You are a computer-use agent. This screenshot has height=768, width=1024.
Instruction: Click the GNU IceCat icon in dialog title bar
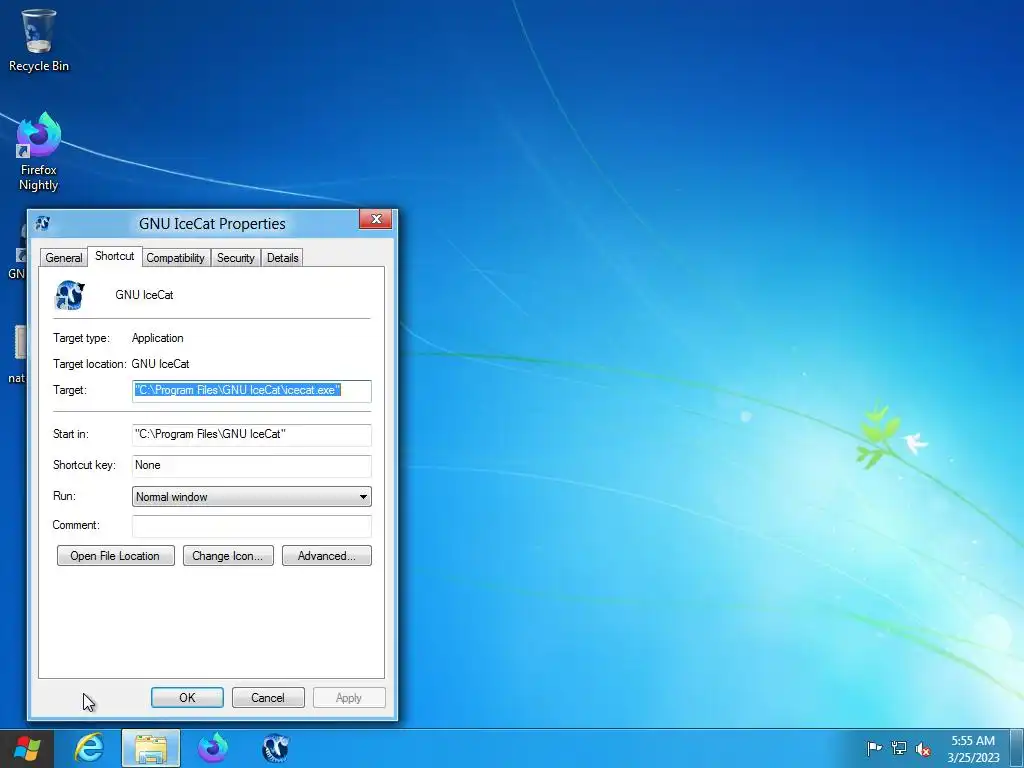pos(43,223)
